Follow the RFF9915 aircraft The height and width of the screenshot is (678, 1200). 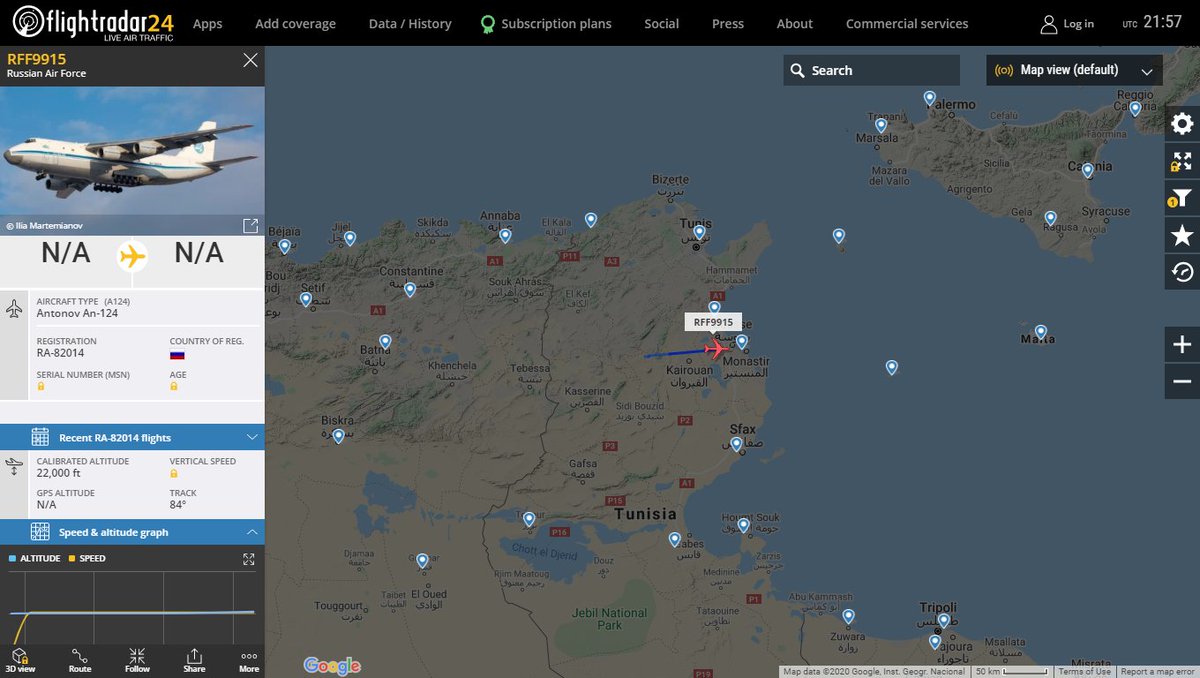tap(137, 660)
